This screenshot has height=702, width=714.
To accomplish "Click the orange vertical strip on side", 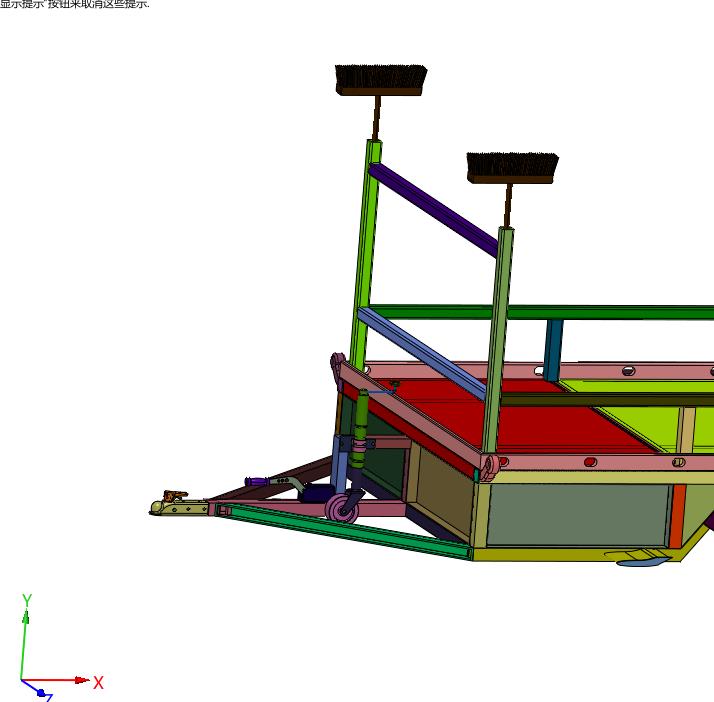I will pyautogui.click(x=678, y=516).
